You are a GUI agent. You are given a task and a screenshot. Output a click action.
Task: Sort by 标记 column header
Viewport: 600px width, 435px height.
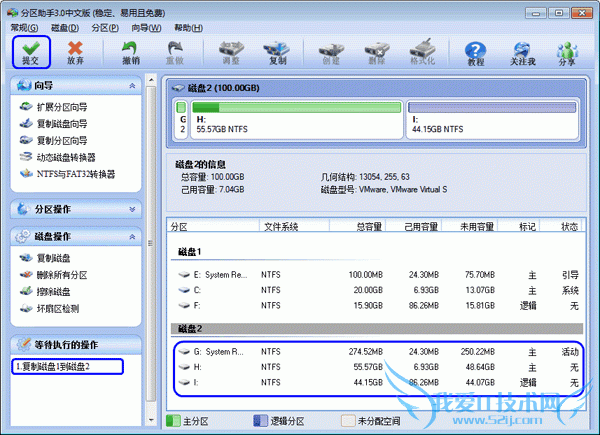click(518, 226)
